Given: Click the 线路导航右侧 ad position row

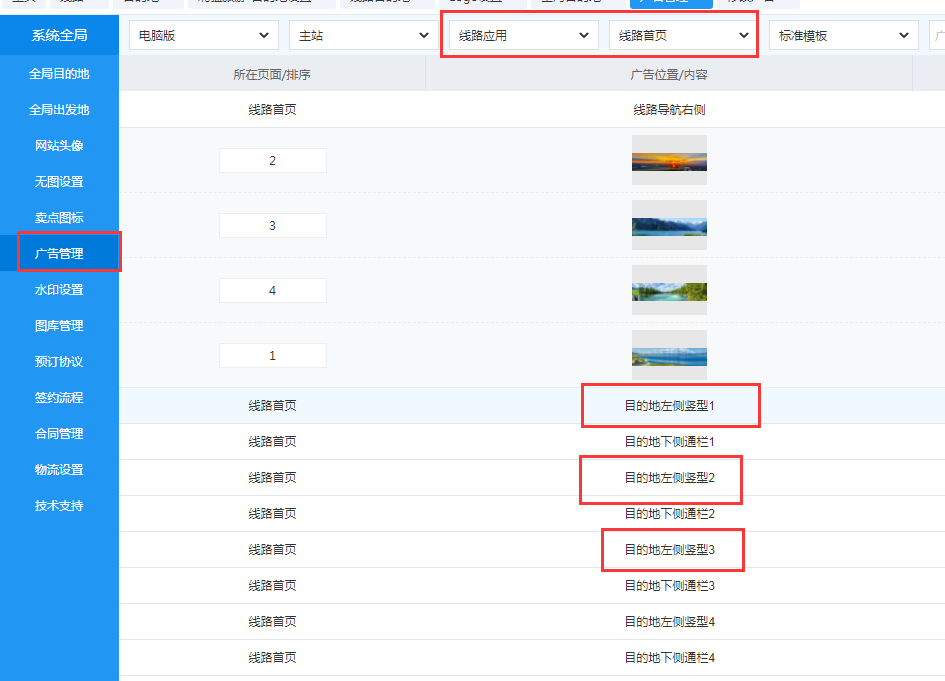Looking at the screenshot, I should [x=670, y=110].
